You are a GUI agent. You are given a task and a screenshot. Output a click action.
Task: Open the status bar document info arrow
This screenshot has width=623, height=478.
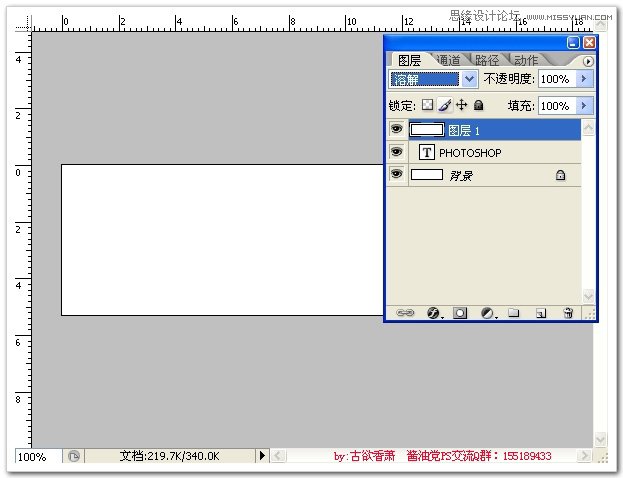(262, 455)
